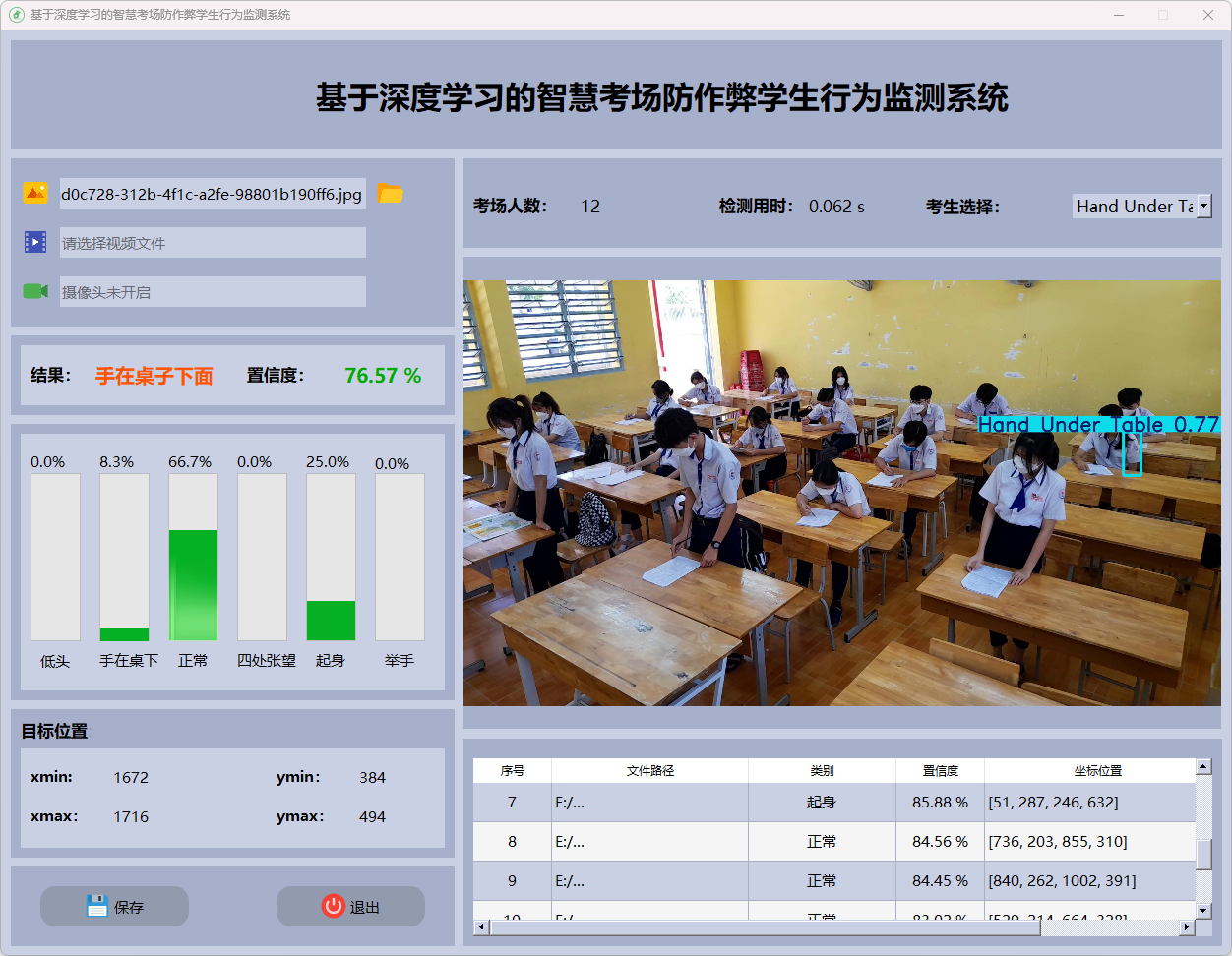Click the 76.57 % confidence value

(x=383, y=376)
